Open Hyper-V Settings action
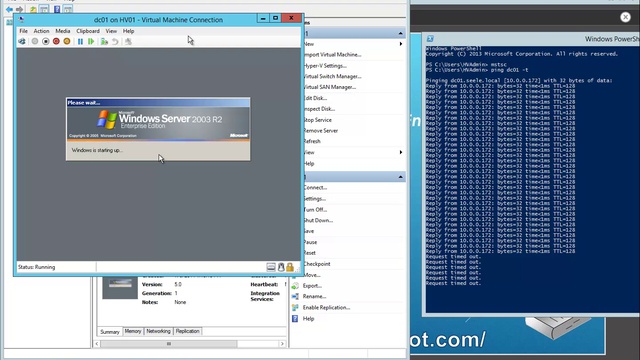 (x=325, y=66)
